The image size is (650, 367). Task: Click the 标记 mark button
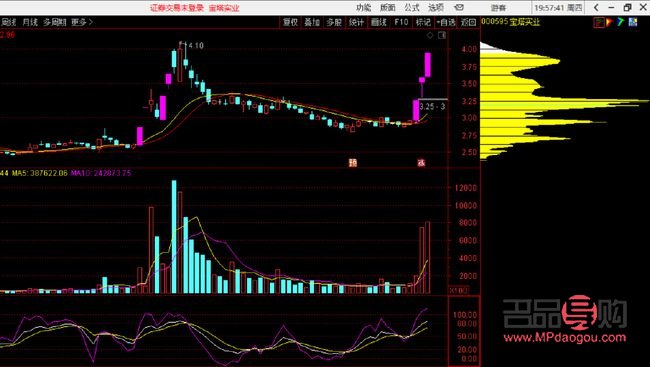coord(423,22)
